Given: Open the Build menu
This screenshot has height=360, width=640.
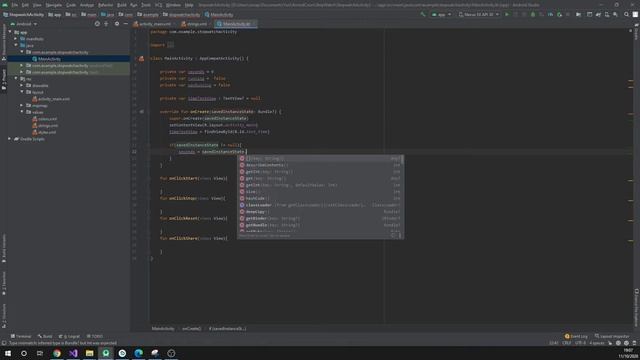Looking at the screenshot, I should 122,5.
